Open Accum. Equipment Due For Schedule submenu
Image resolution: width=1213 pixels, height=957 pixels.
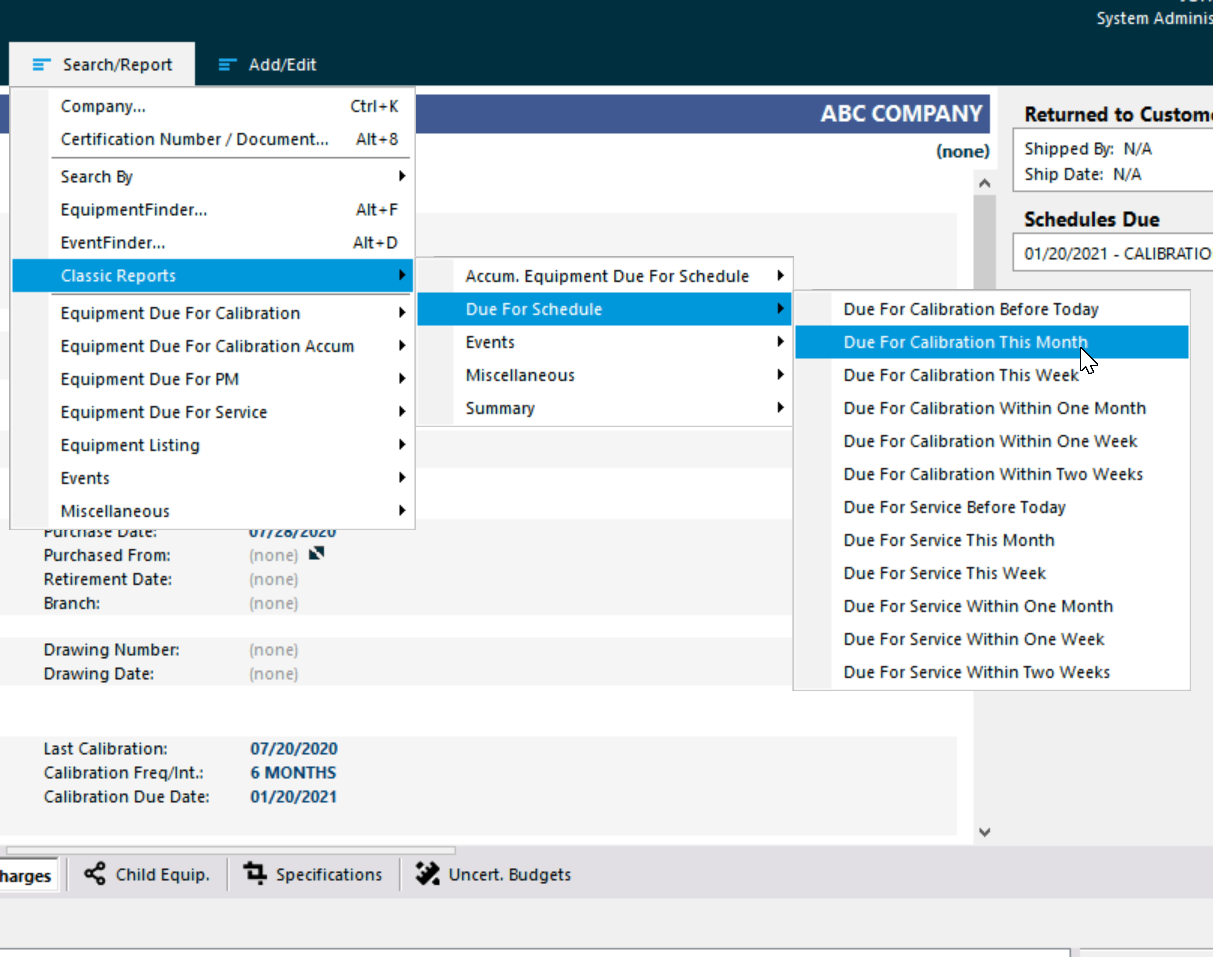[604, 276]
